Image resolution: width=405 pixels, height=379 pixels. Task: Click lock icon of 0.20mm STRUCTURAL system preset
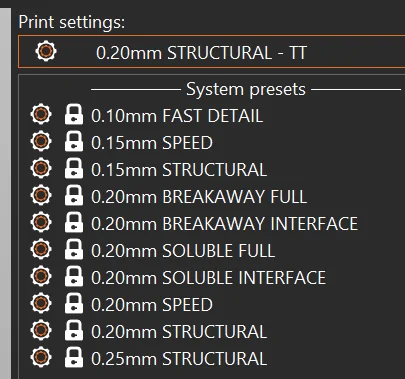pos(74,330)
